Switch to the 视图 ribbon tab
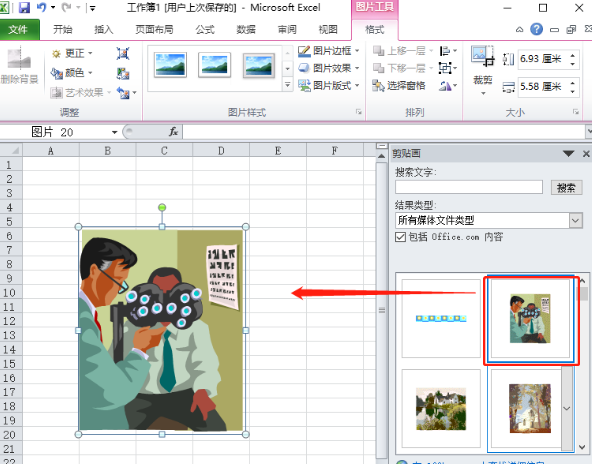The width and height of the screenshot is (592, 464). click(x=328, y=29)
